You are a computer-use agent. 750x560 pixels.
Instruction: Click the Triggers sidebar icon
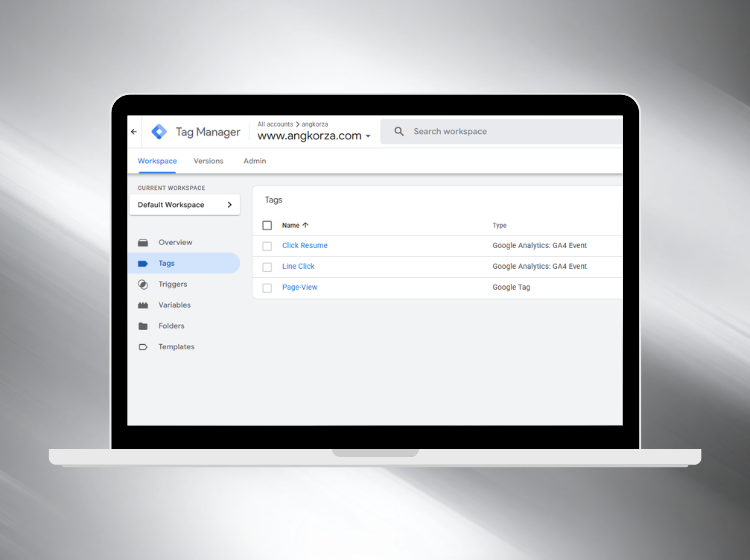point(143,284)
